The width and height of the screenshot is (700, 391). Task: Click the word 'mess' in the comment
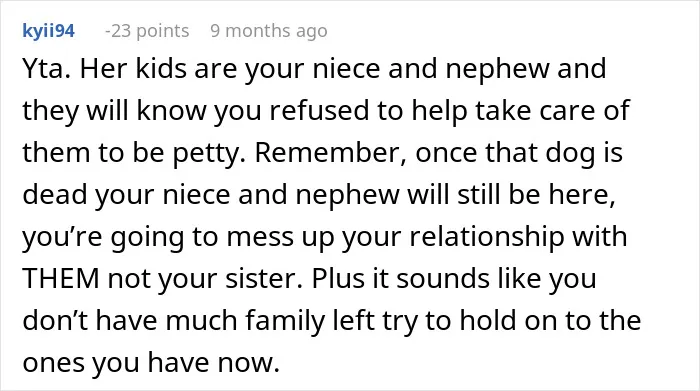(x=260, y=237)
